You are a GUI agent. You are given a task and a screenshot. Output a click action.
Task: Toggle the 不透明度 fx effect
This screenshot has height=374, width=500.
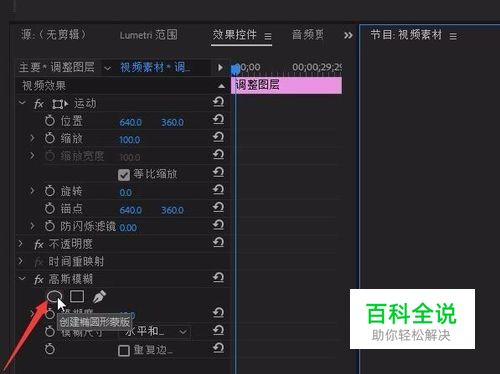click(x=39, y=245)
